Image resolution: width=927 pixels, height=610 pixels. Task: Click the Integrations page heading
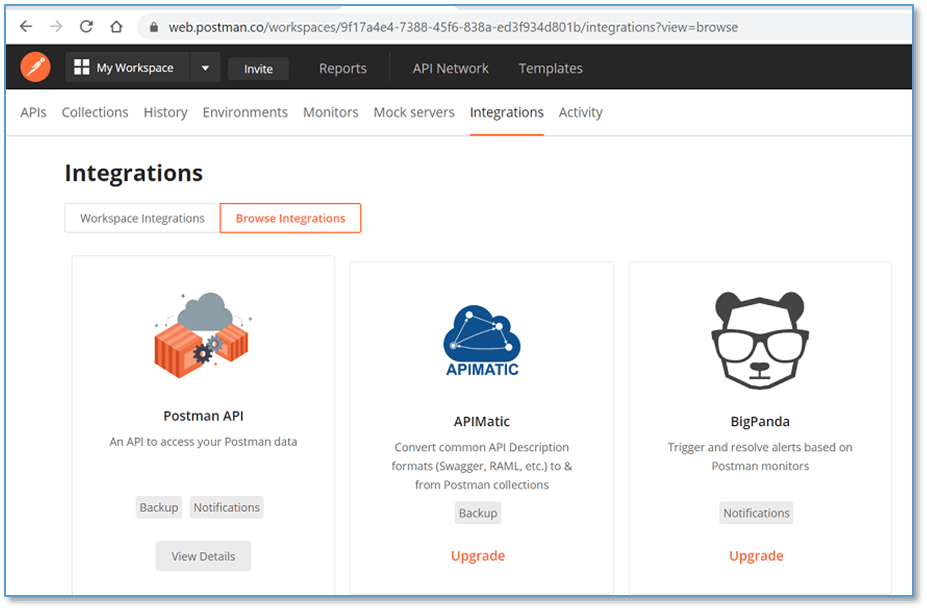click(x=134, y=173)
